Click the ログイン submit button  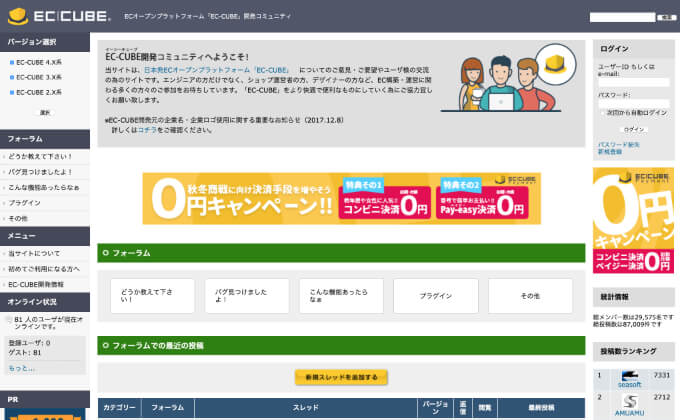(x=634, y=129)
